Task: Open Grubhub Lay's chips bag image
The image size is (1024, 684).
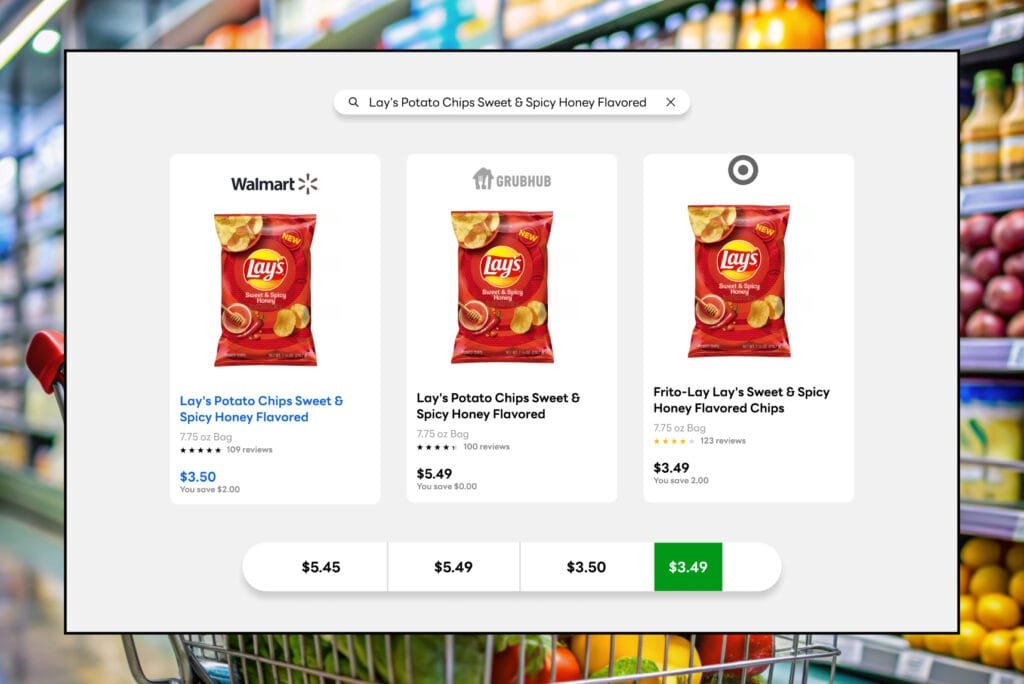Action: (x=502, y=287)
